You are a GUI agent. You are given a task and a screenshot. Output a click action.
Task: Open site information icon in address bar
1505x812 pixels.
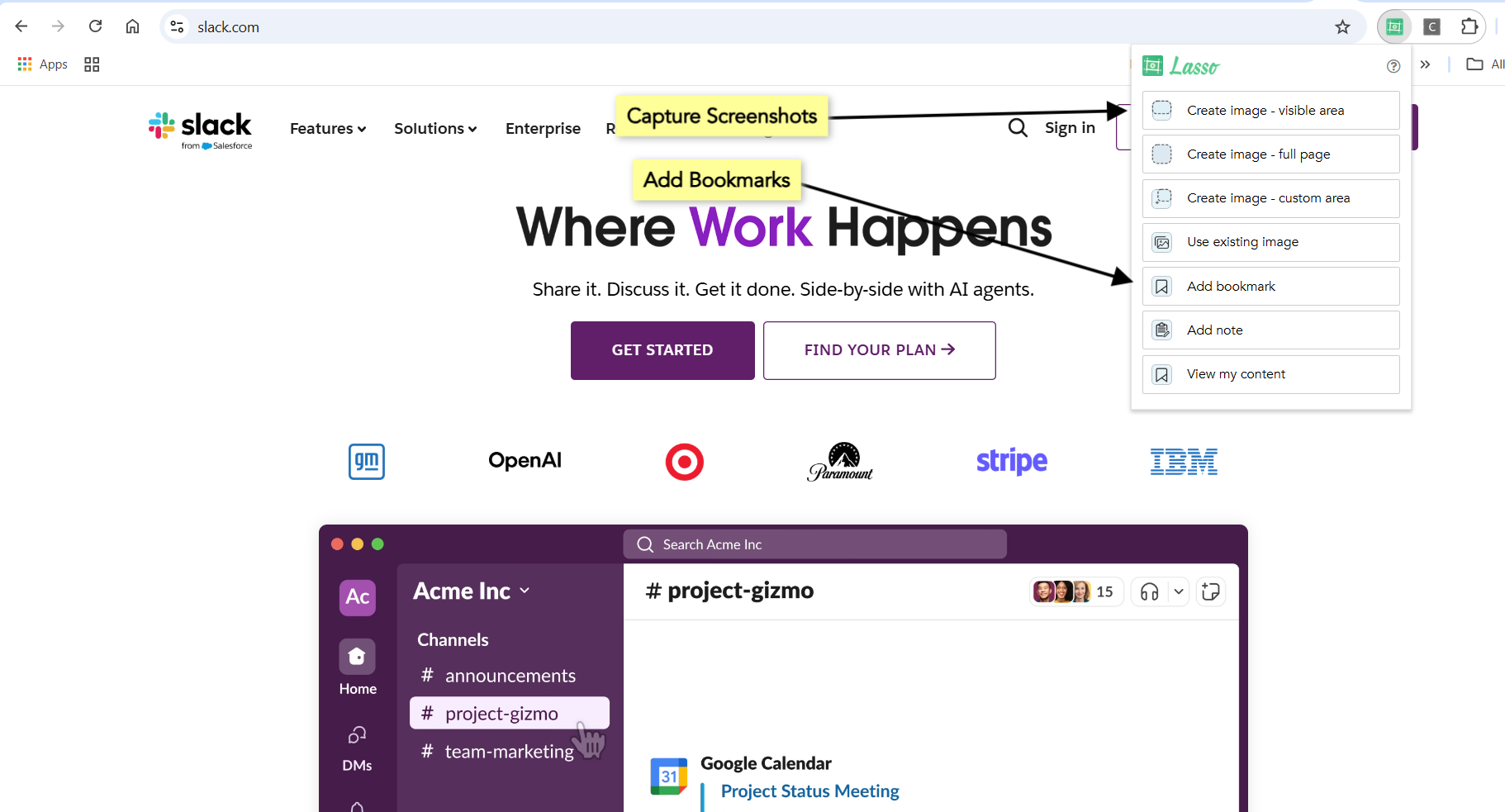(177, 26)
